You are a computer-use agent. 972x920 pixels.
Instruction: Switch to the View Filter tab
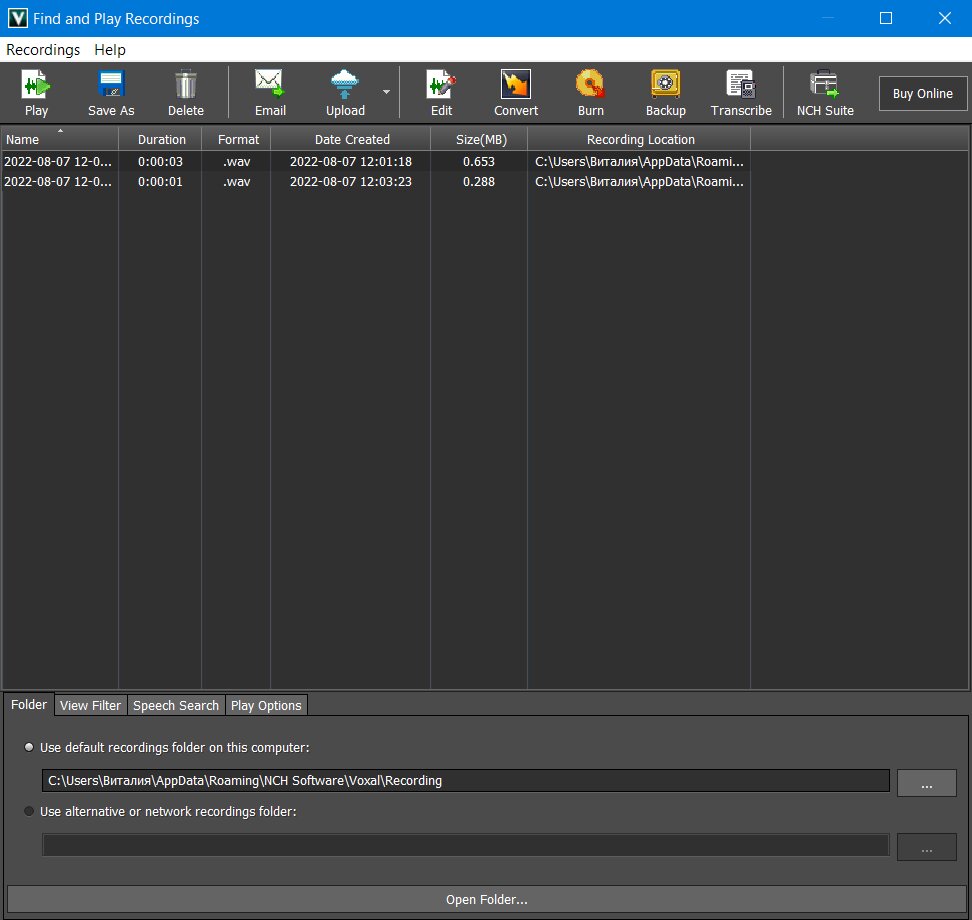[91, 705]
